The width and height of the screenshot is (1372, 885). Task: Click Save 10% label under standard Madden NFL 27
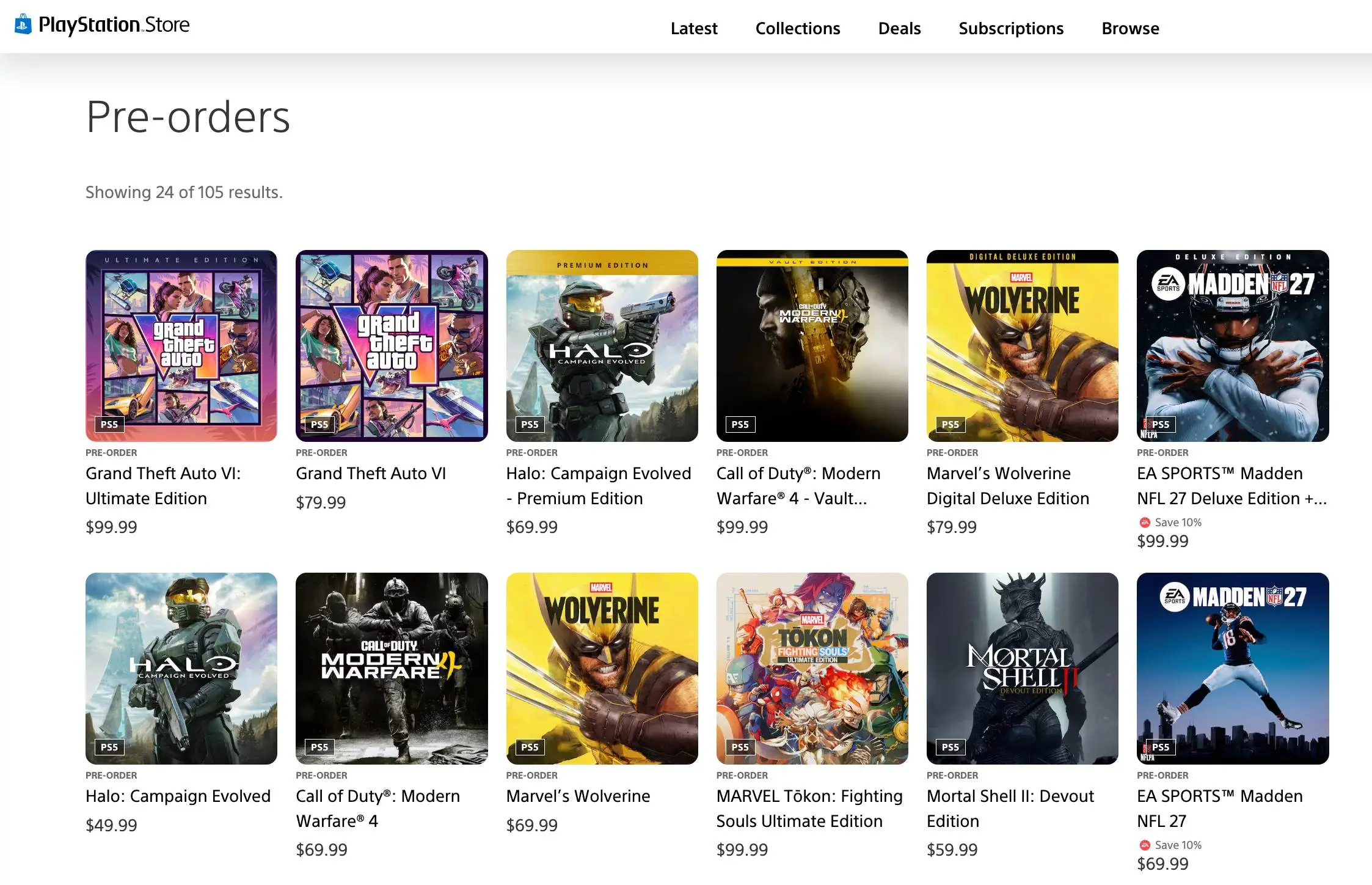click(x=1178, y=845)
